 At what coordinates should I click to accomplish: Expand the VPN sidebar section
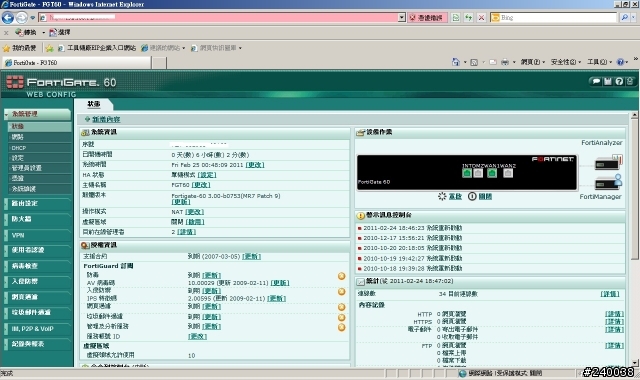pyautogui.click(x=37, y=235)
